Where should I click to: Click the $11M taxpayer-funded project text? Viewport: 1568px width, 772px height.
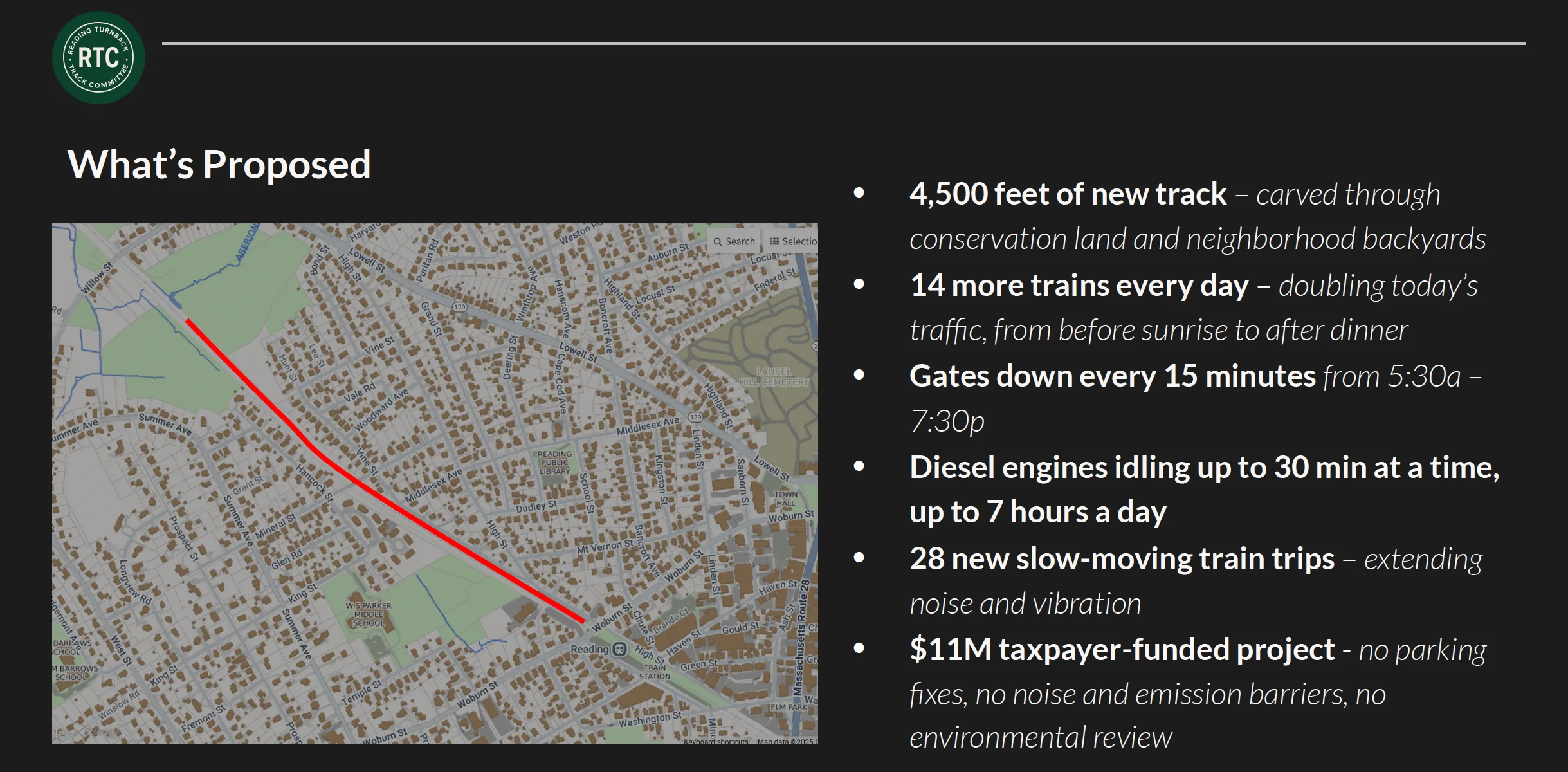[x=1122, y=650]
